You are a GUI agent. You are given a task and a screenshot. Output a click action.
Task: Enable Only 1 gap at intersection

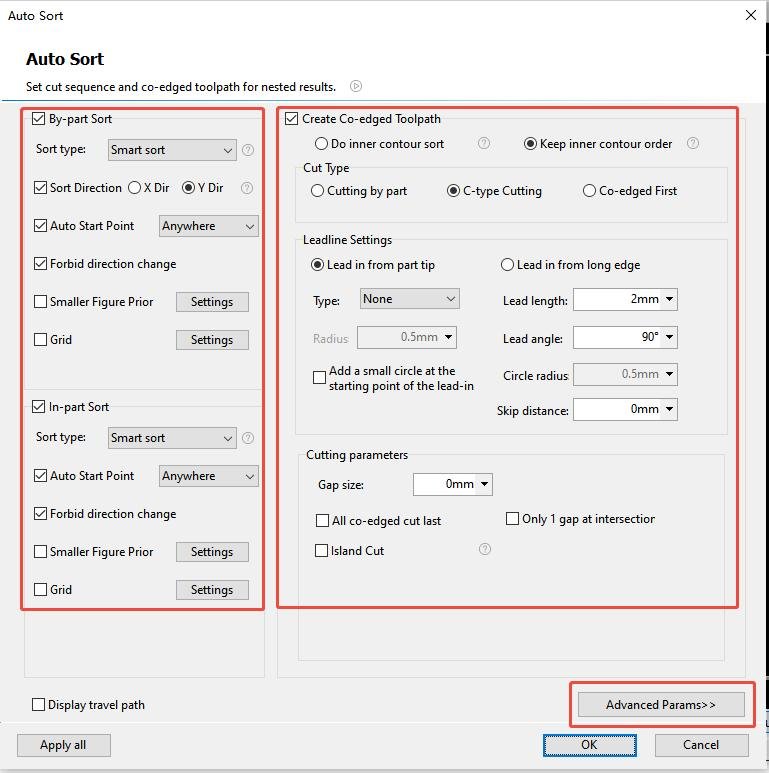click(x=512, y=519)
